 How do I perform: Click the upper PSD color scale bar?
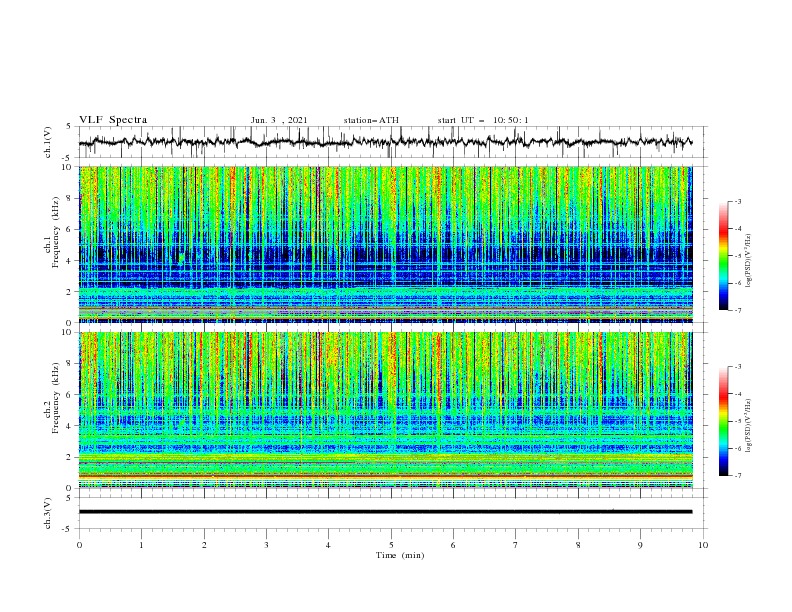pyautogui.click(x=723, y=256)
